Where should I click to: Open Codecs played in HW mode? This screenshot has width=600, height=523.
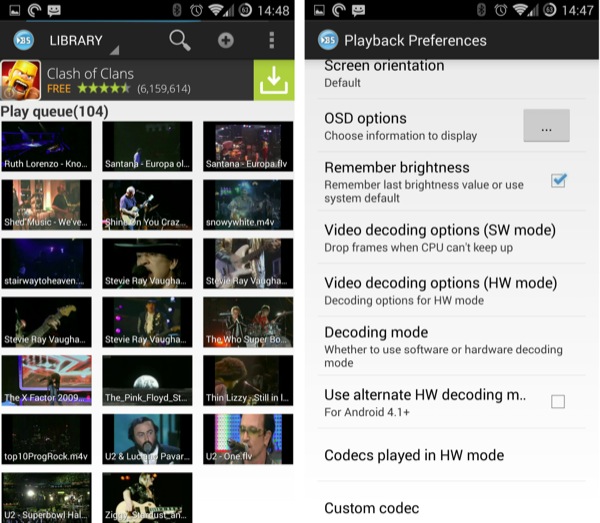[x=452, y=455]
